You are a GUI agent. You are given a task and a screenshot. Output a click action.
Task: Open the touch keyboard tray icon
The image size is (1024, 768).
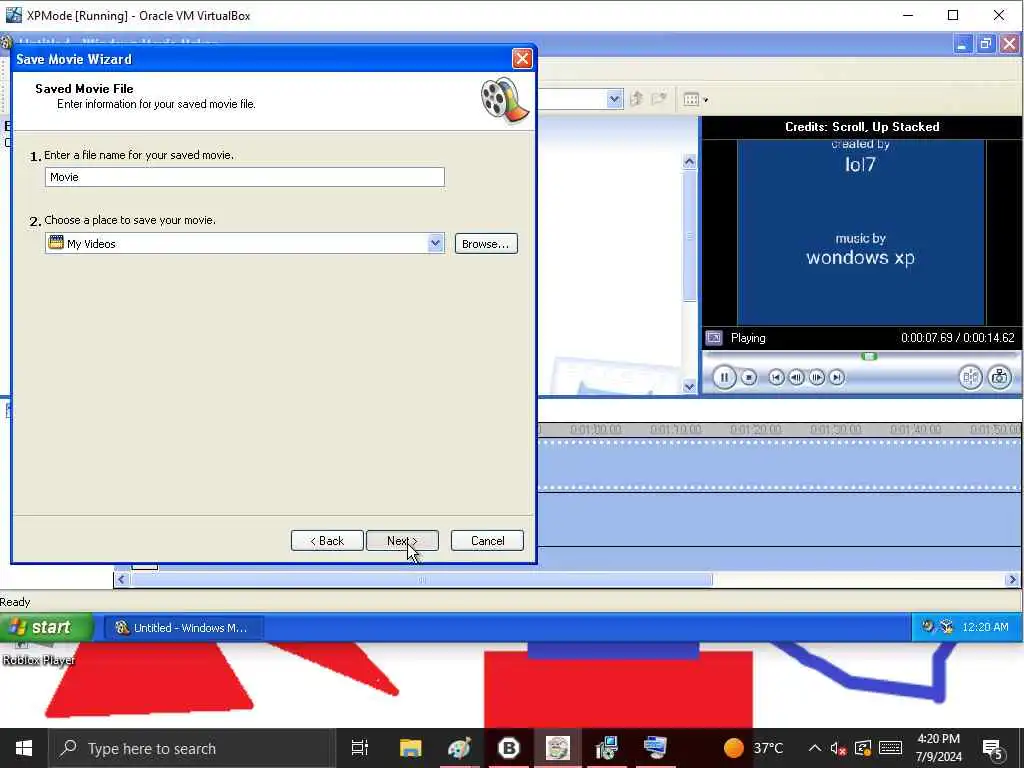tap(890, 748)
